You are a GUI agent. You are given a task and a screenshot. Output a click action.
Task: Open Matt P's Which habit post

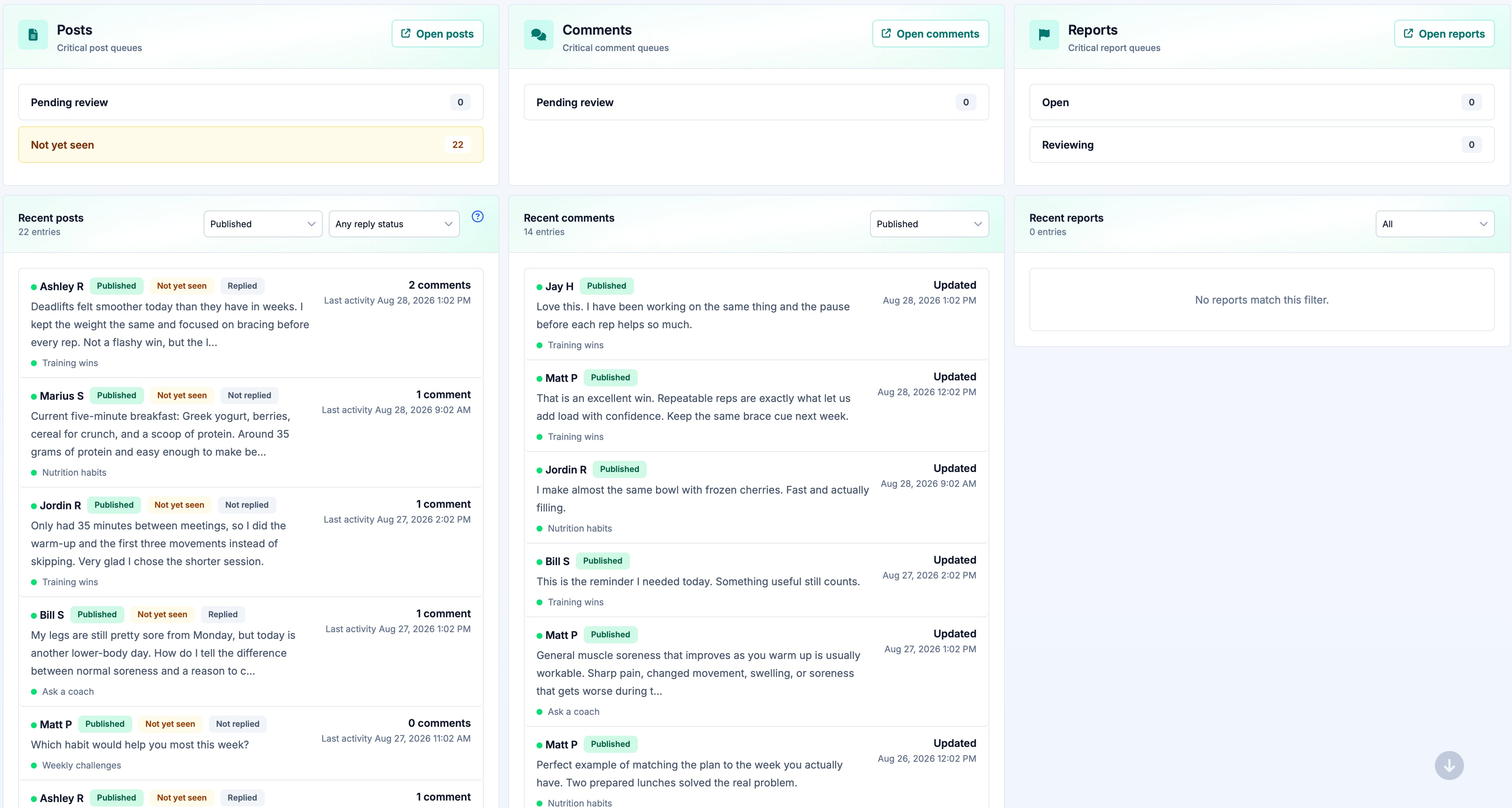tap(251, 744)
